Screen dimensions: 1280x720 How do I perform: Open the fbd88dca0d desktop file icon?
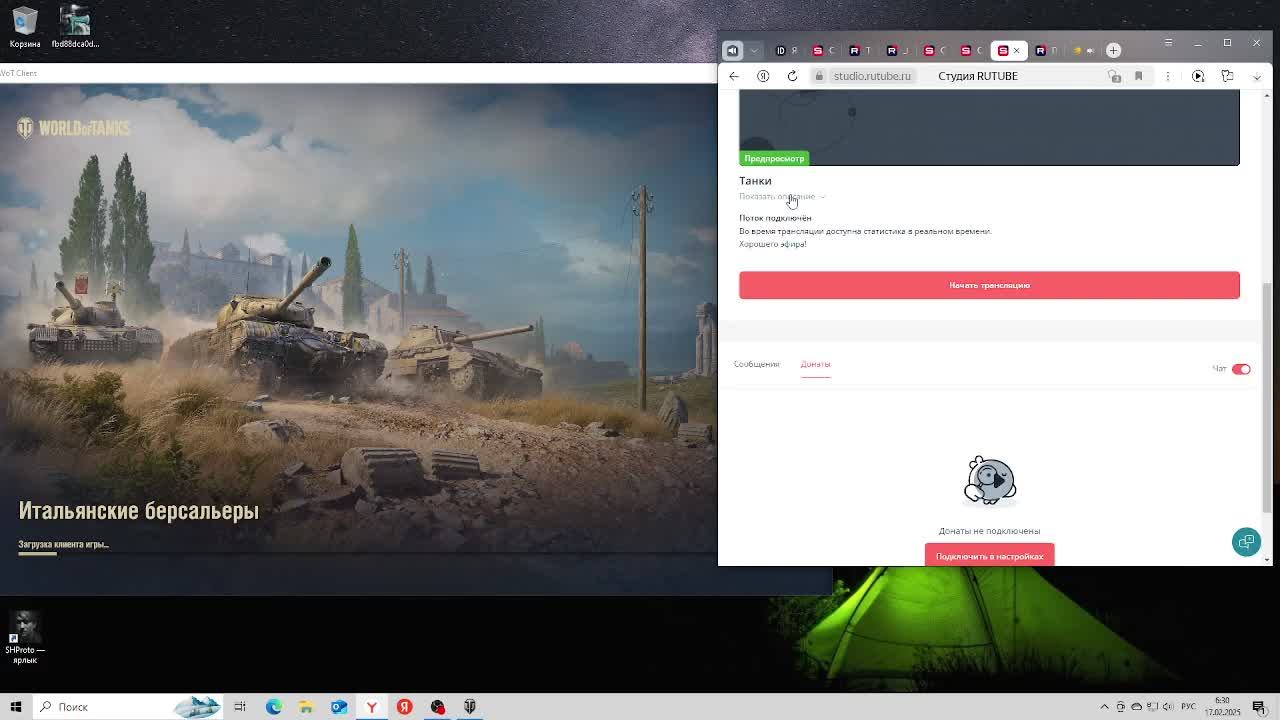point(75,28)
